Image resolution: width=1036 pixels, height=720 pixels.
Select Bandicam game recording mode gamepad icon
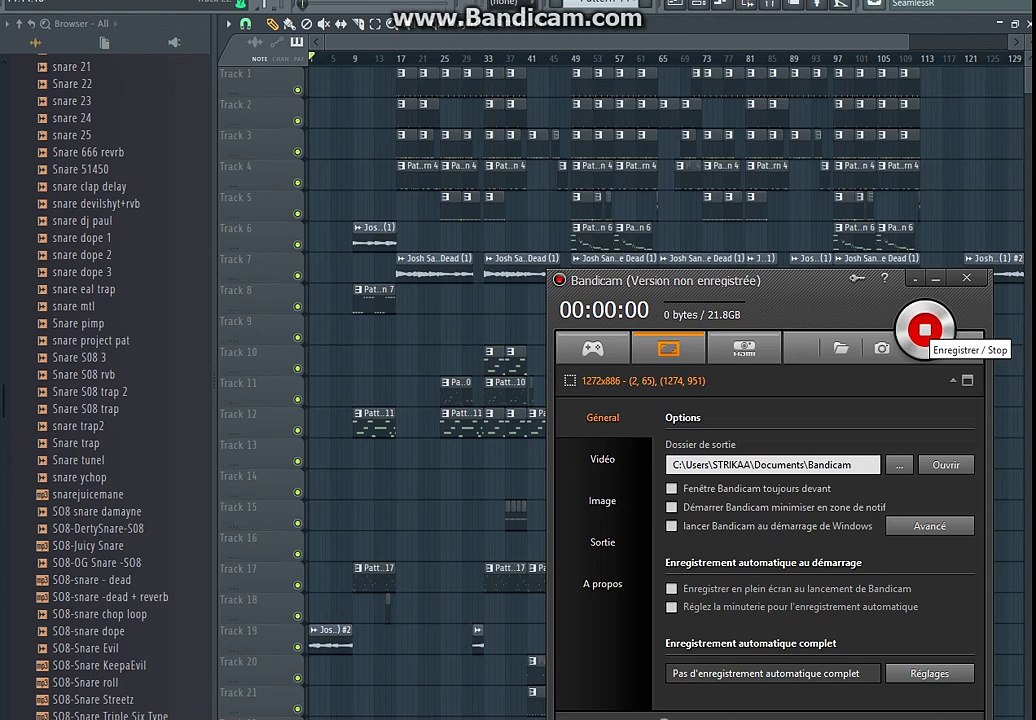click(593, 348)
